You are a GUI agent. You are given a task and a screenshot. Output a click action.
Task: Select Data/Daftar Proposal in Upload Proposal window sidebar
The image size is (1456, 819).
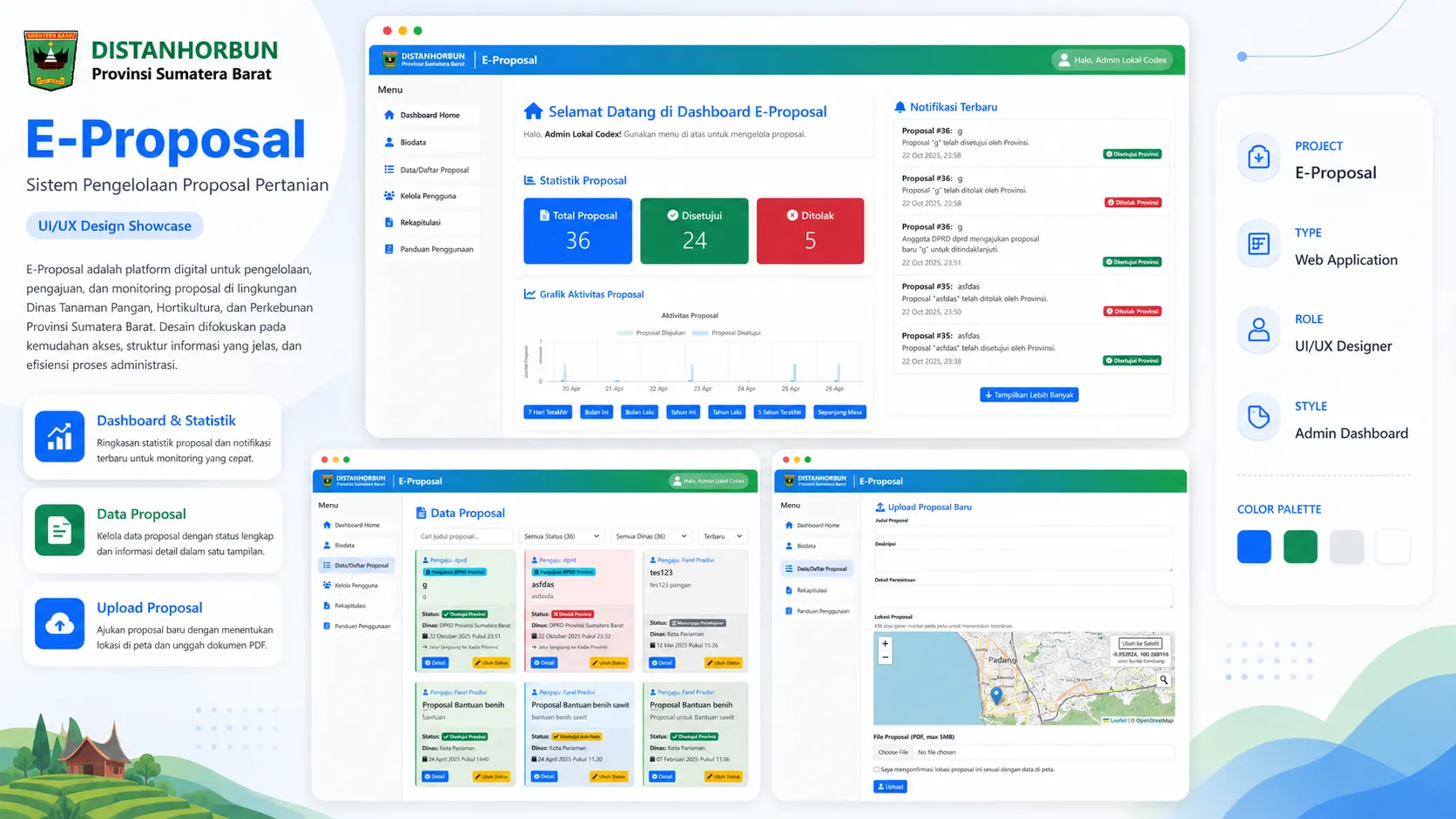click(x=818, y=568)
